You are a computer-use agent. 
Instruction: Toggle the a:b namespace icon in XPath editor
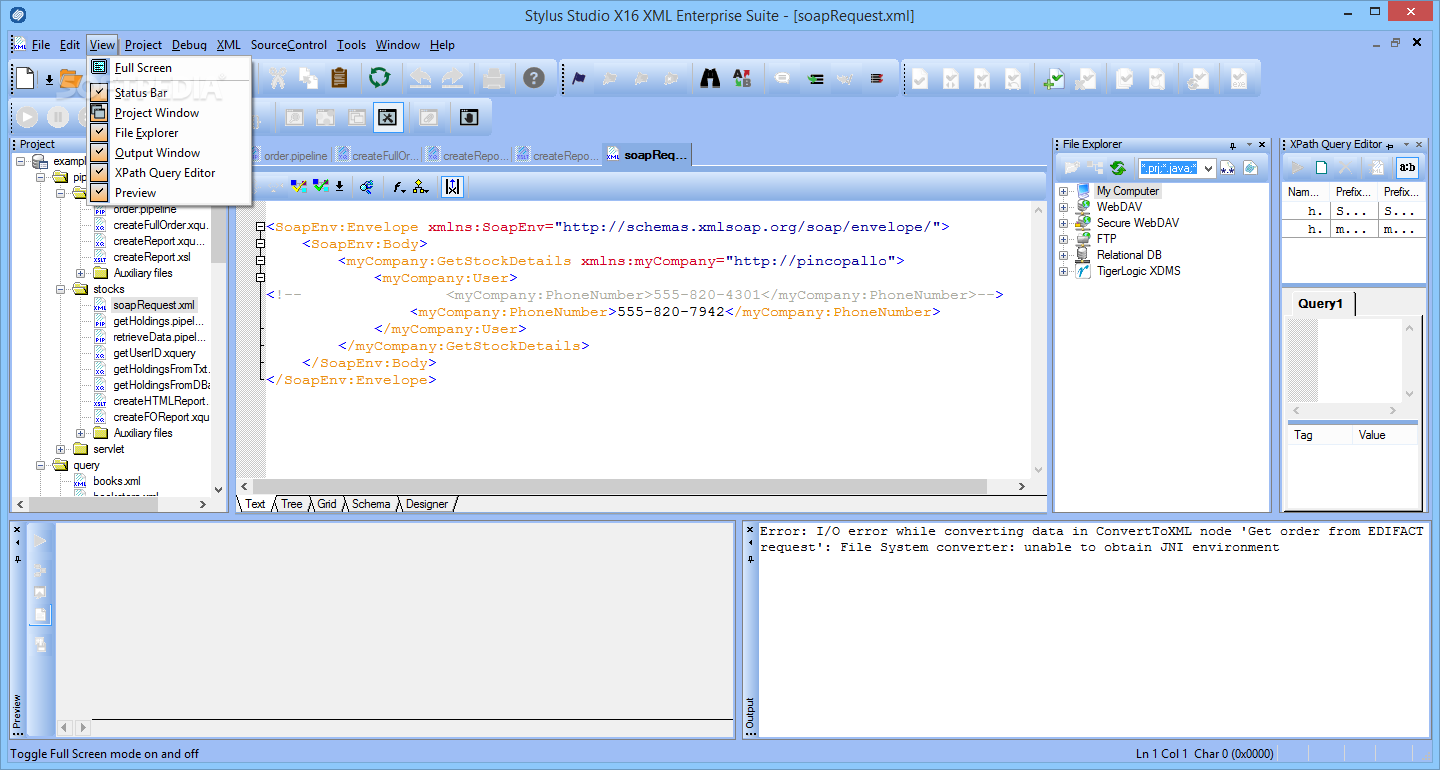pos(1407,168)
